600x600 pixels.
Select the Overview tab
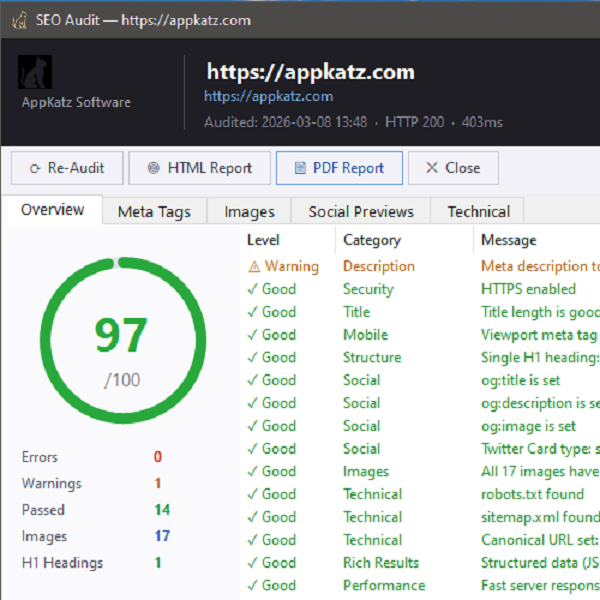[52, 210]
